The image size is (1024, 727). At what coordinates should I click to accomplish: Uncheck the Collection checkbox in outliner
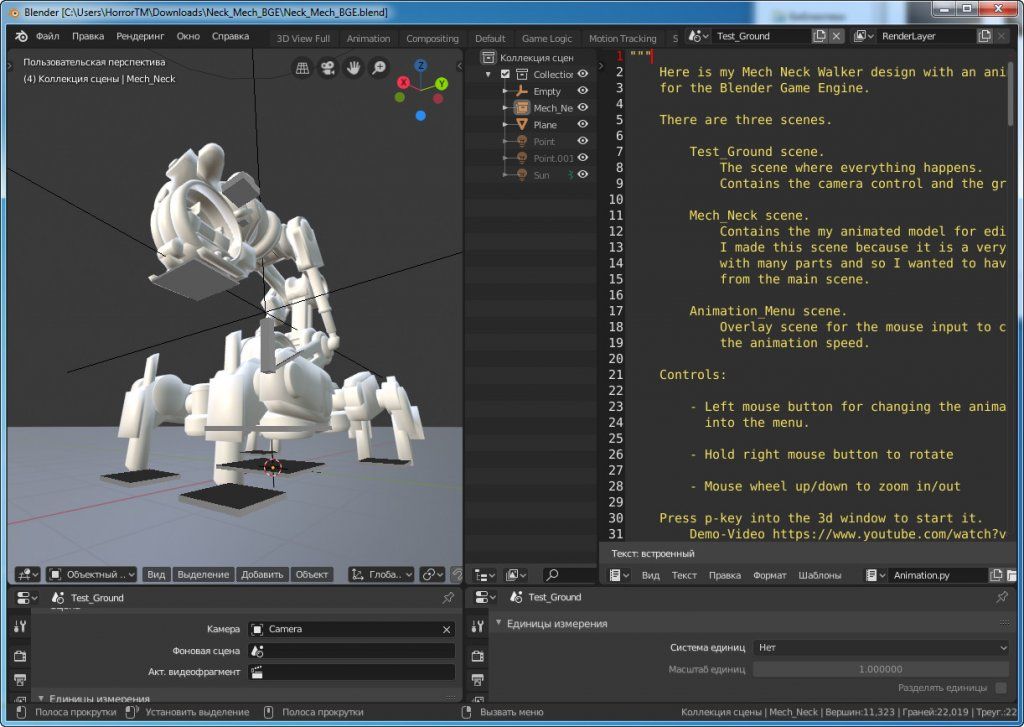[505, 74]
